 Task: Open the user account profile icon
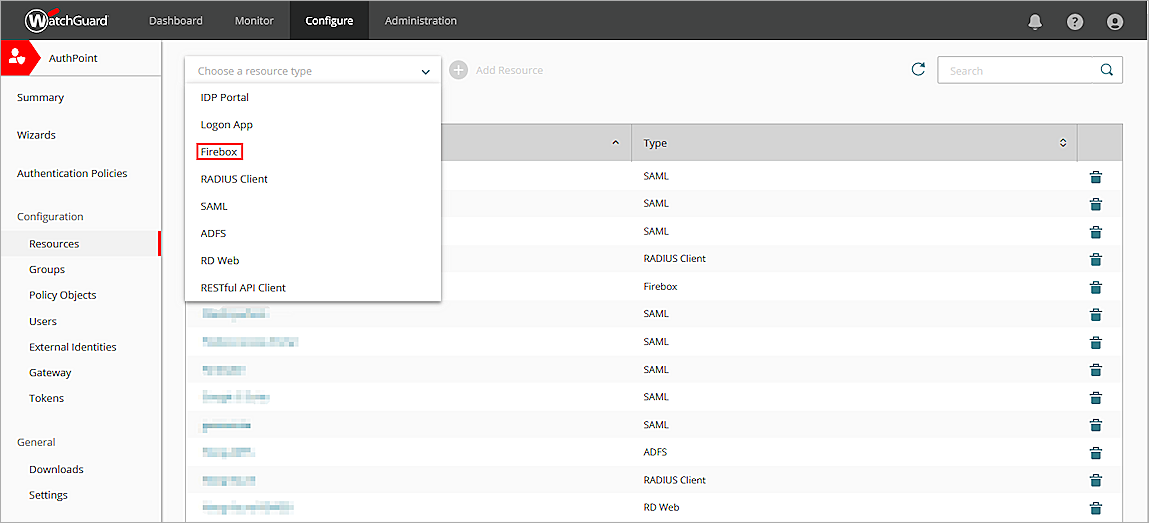click(1115, 21)
